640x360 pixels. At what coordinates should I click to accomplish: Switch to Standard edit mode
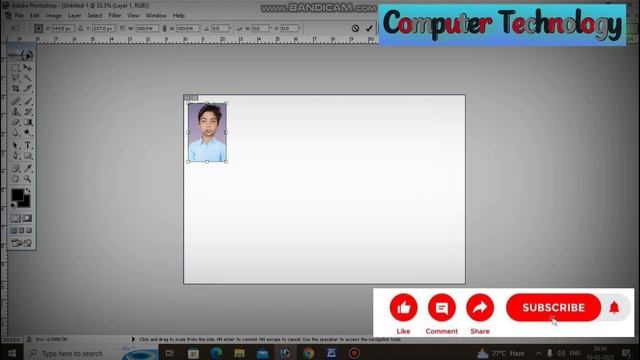click(x=16, y=218)
